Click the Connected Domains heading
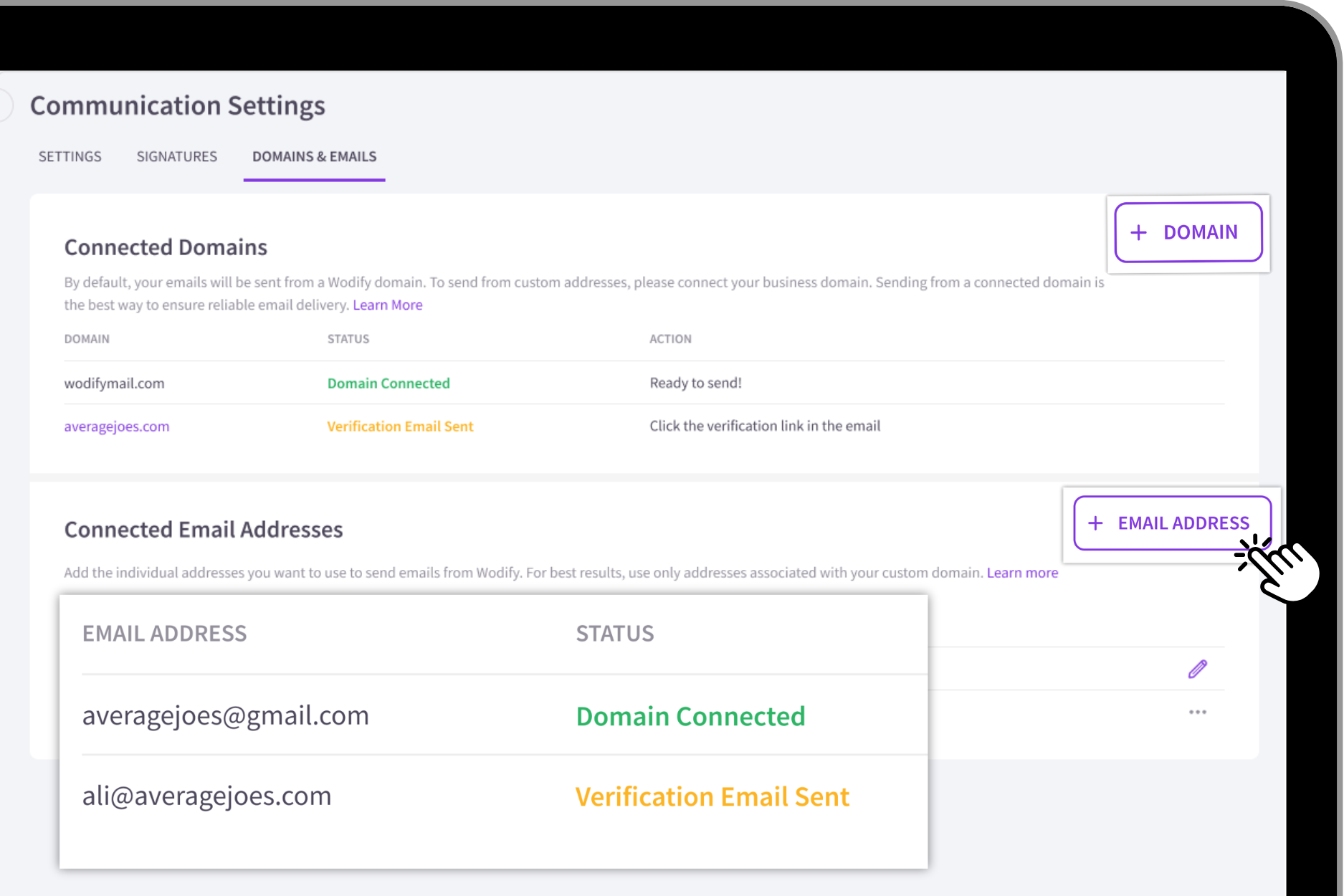This screenshot has width=1344, height=896. pos(166,247)
